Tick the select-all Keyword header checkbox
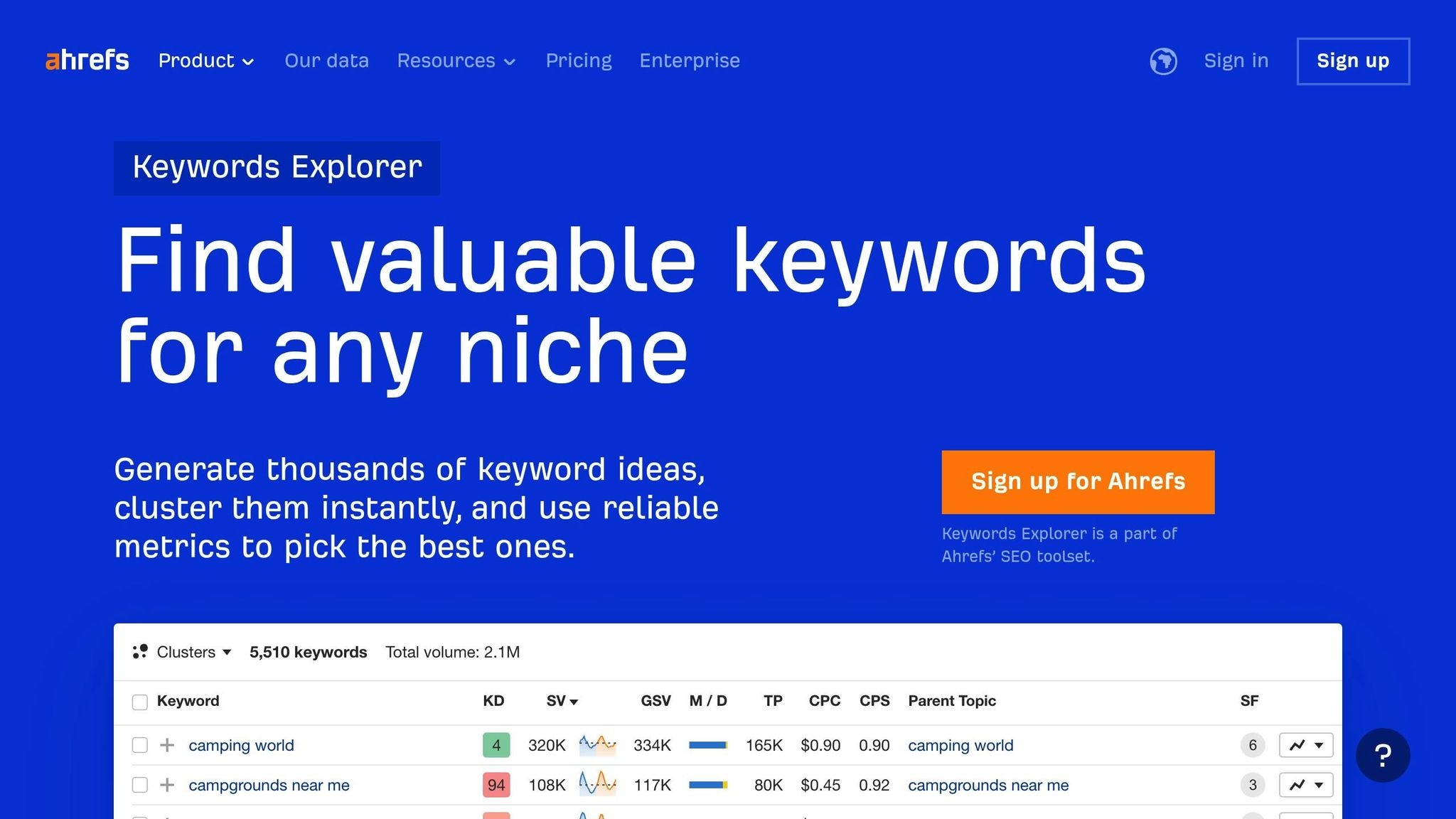1456x819 pixels. coord(140,702)
